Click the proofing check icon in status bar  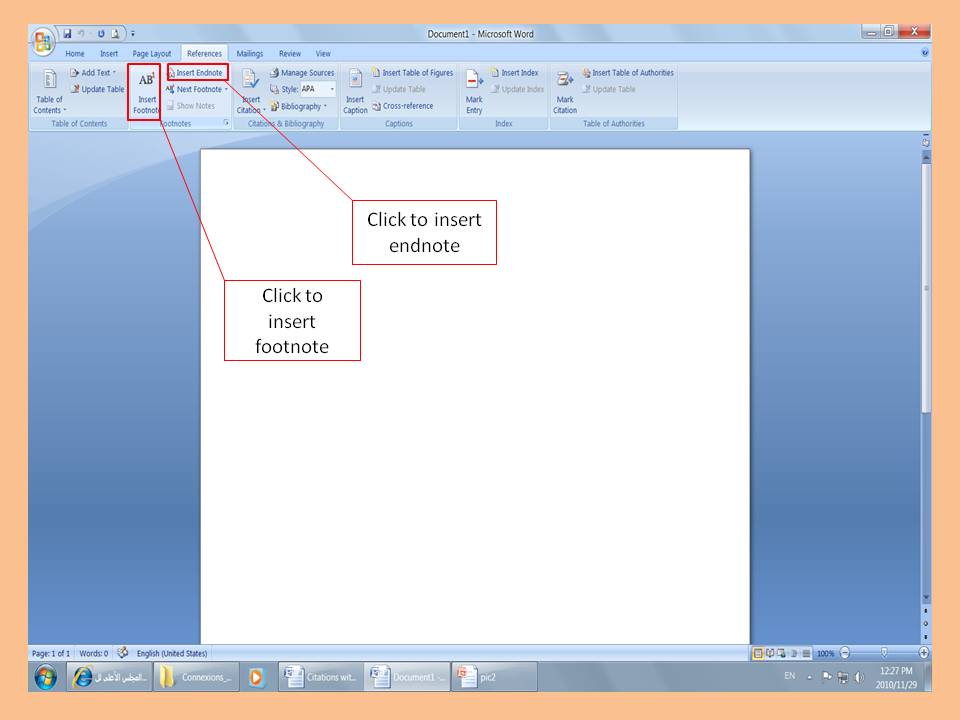pyautogui.click(x=123, y=653)
